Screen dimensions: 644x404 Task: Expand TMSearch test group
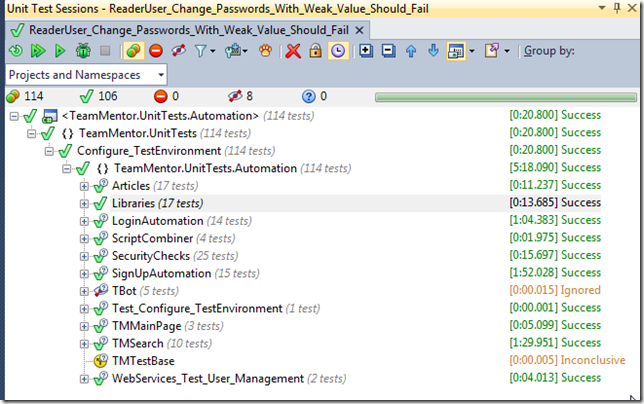(x=84, y=344)
